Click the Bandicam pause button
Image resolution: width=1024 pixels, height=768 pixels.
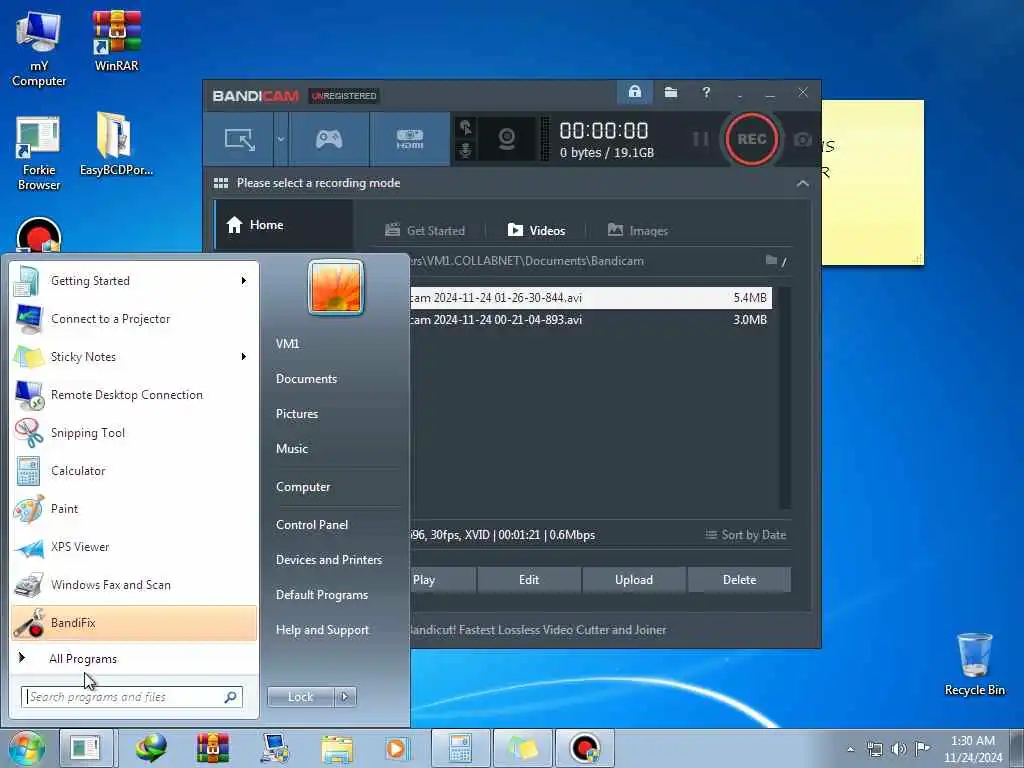coord(700,139)
